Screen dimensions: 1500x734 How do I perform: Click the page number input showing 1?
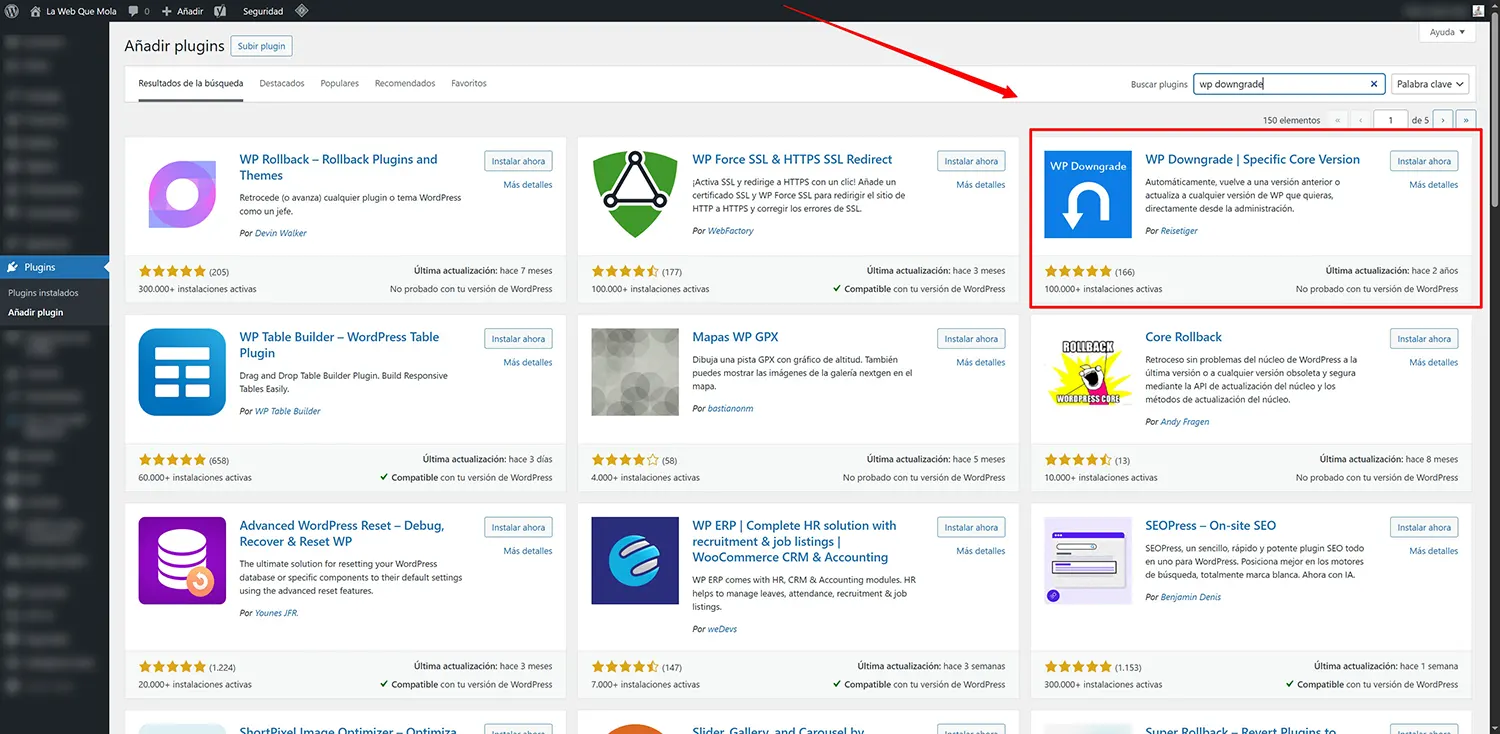coord(1391,118)
